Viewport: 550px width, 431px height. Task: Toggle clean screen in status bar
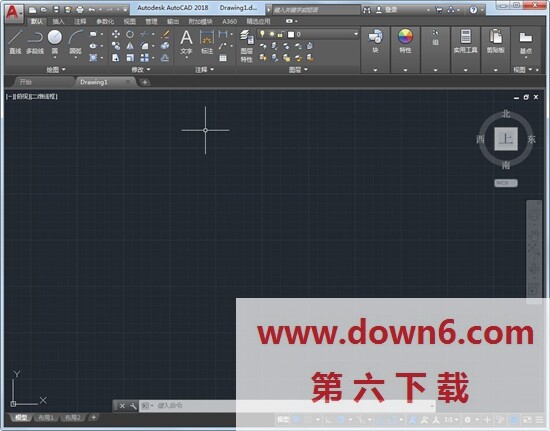[x=527, y=419]
